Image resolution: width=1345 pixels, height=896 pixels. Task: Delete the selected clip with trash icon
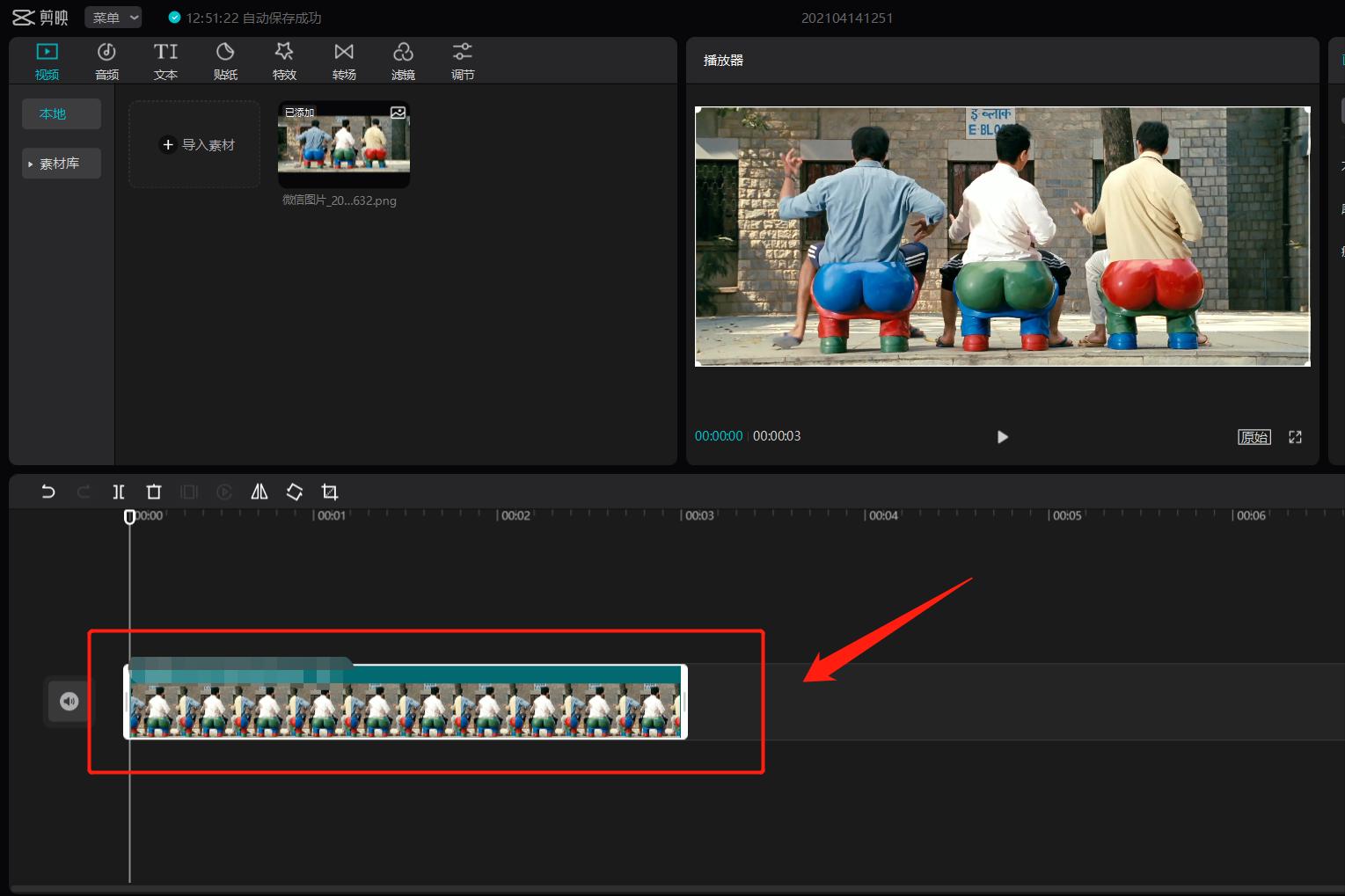pos(154,492)
